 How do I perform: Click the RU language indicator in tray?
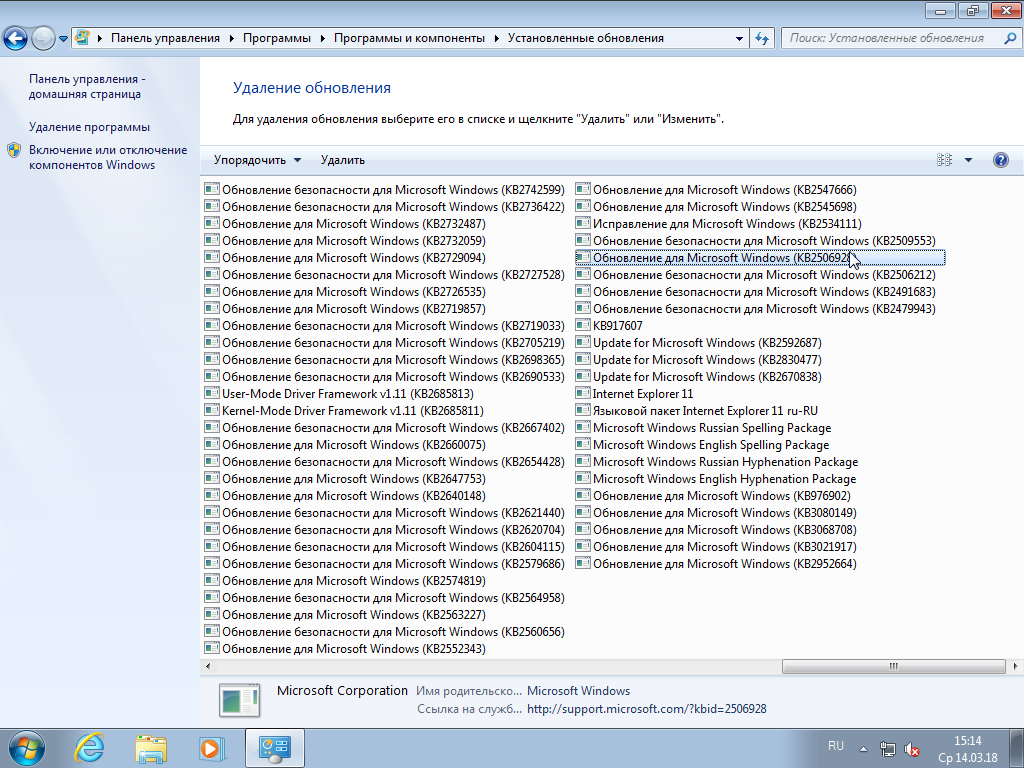point(836,746)
